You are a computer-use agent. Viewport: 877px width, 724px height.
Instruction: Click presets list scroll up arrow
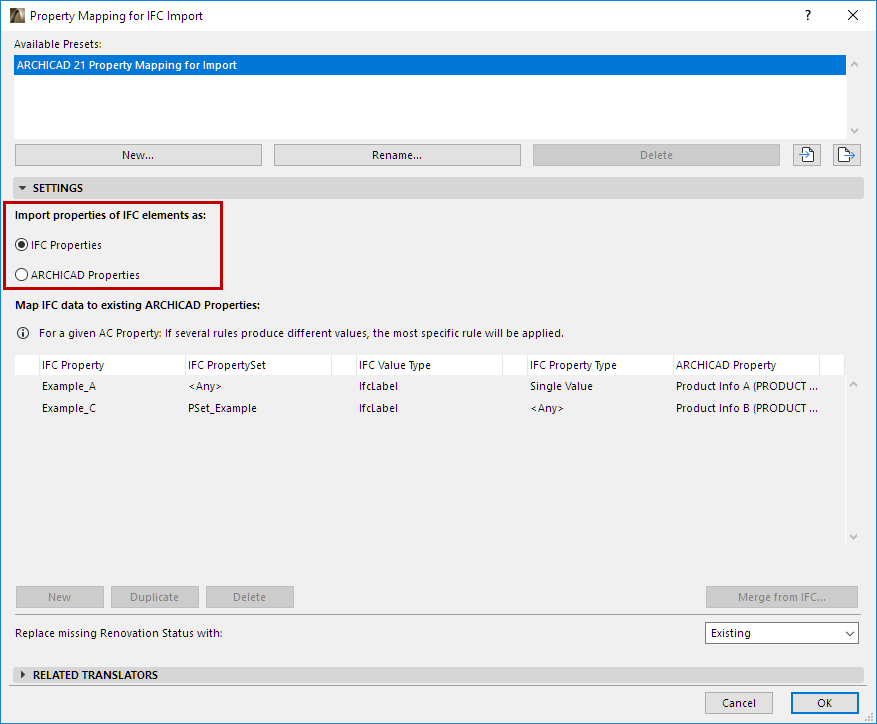click(854, 64)
